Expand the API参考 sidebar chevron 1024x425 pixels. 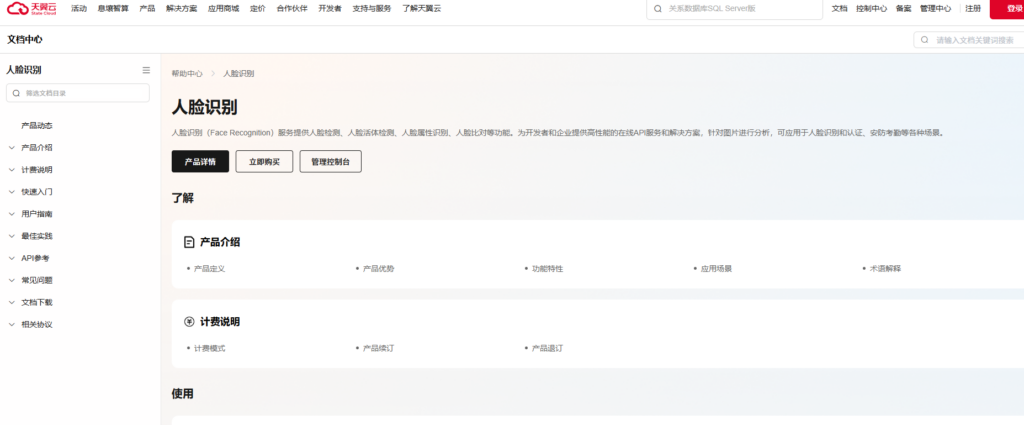point(12,258)
